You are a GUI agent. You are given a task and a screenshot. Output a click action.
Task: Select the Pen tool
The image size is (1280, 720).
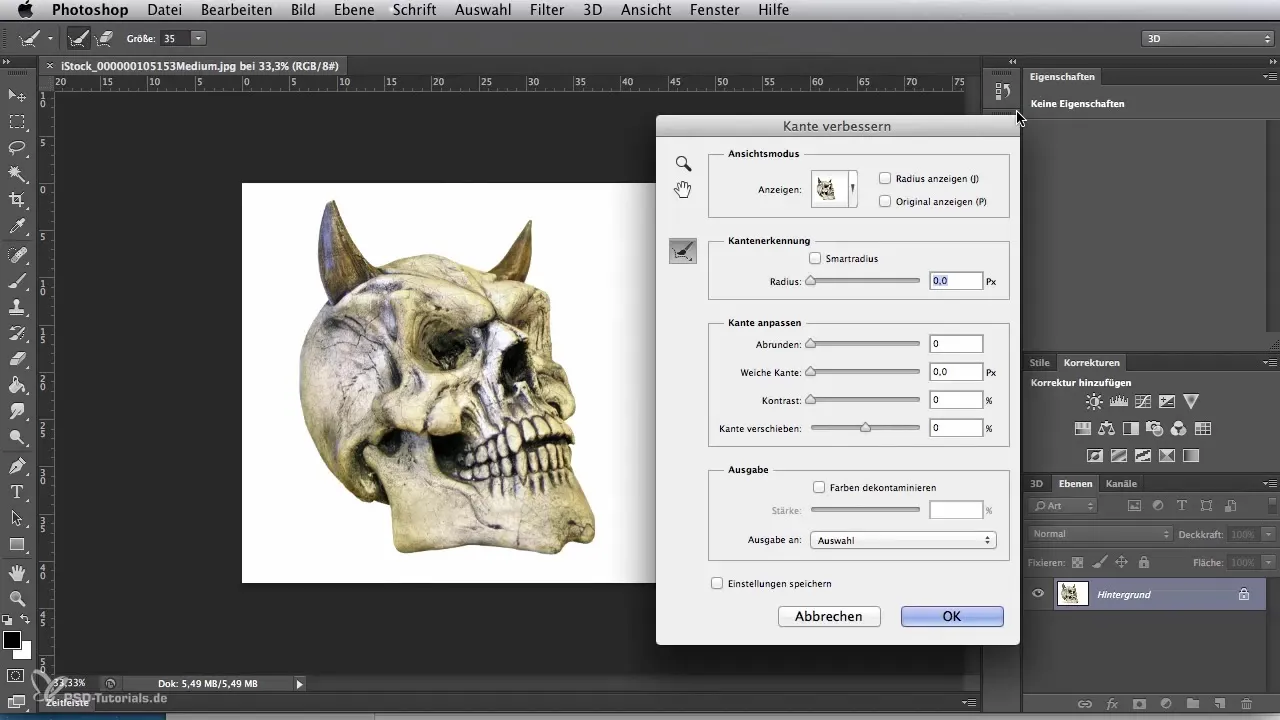tap(17, 466)
